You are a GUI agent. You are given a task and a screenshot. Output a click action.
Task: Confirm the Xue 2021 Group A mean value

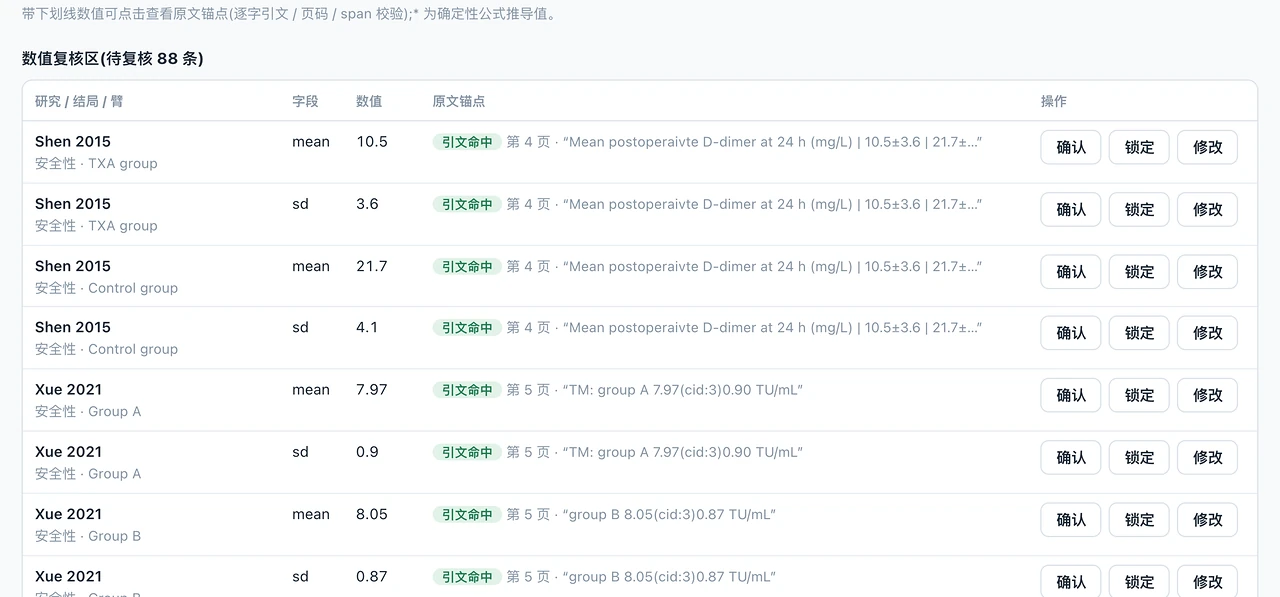[1071, 395]
